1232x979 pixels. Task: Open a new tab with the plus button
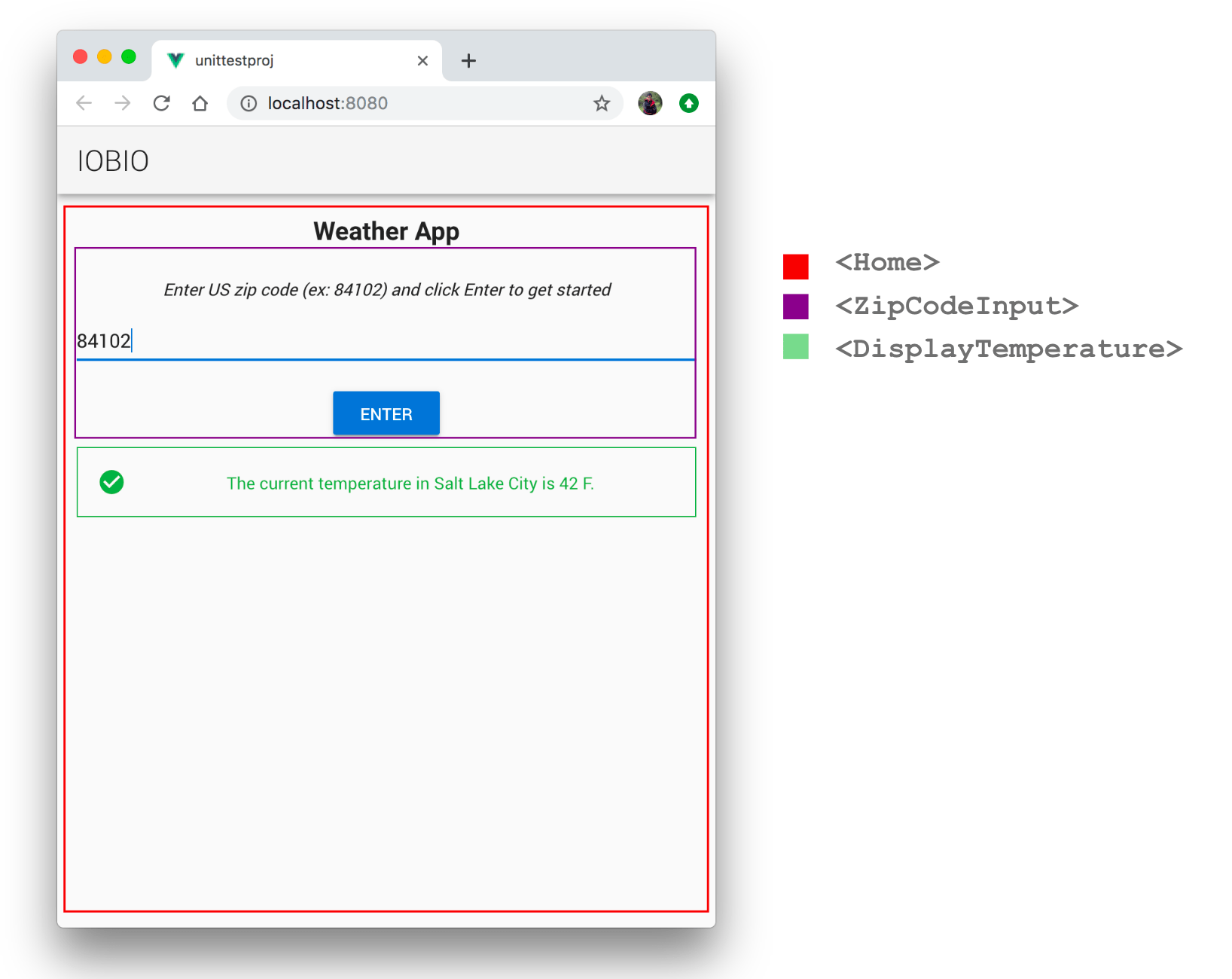coord(469,60)
